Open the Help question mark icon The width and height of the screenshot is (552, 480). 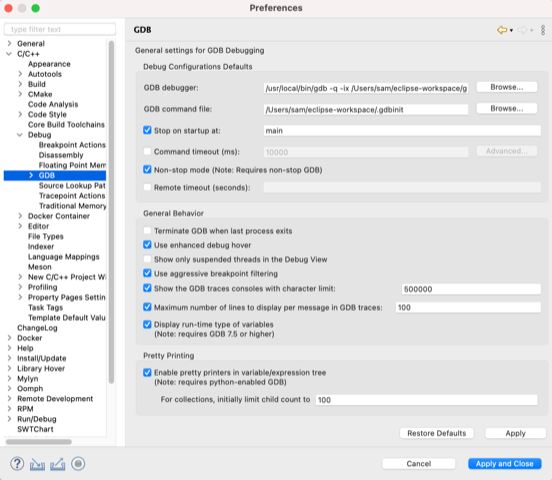click(17, 464)
